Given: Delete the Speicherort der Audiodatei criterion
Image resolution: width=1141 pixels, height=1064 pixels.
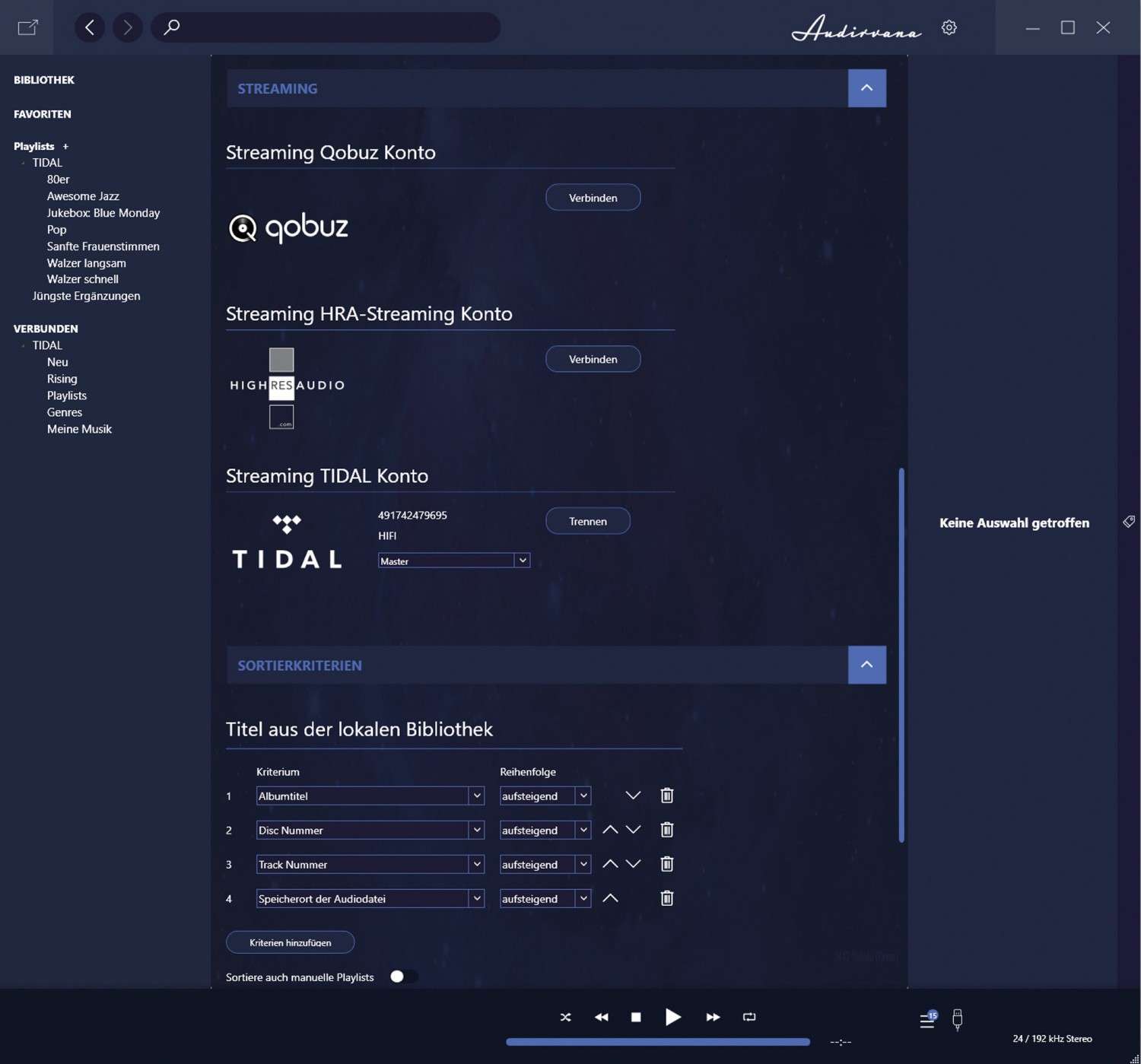Looking at the screenshot, I should (x=667, y=898).
